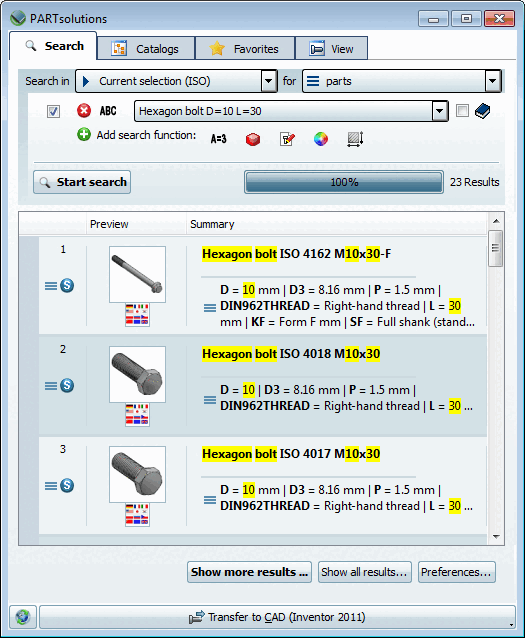This screenshot has height=638, width=525.
Task: Click Transfer to CAD (Inventor 2011)
Action: tap(277, 617)
